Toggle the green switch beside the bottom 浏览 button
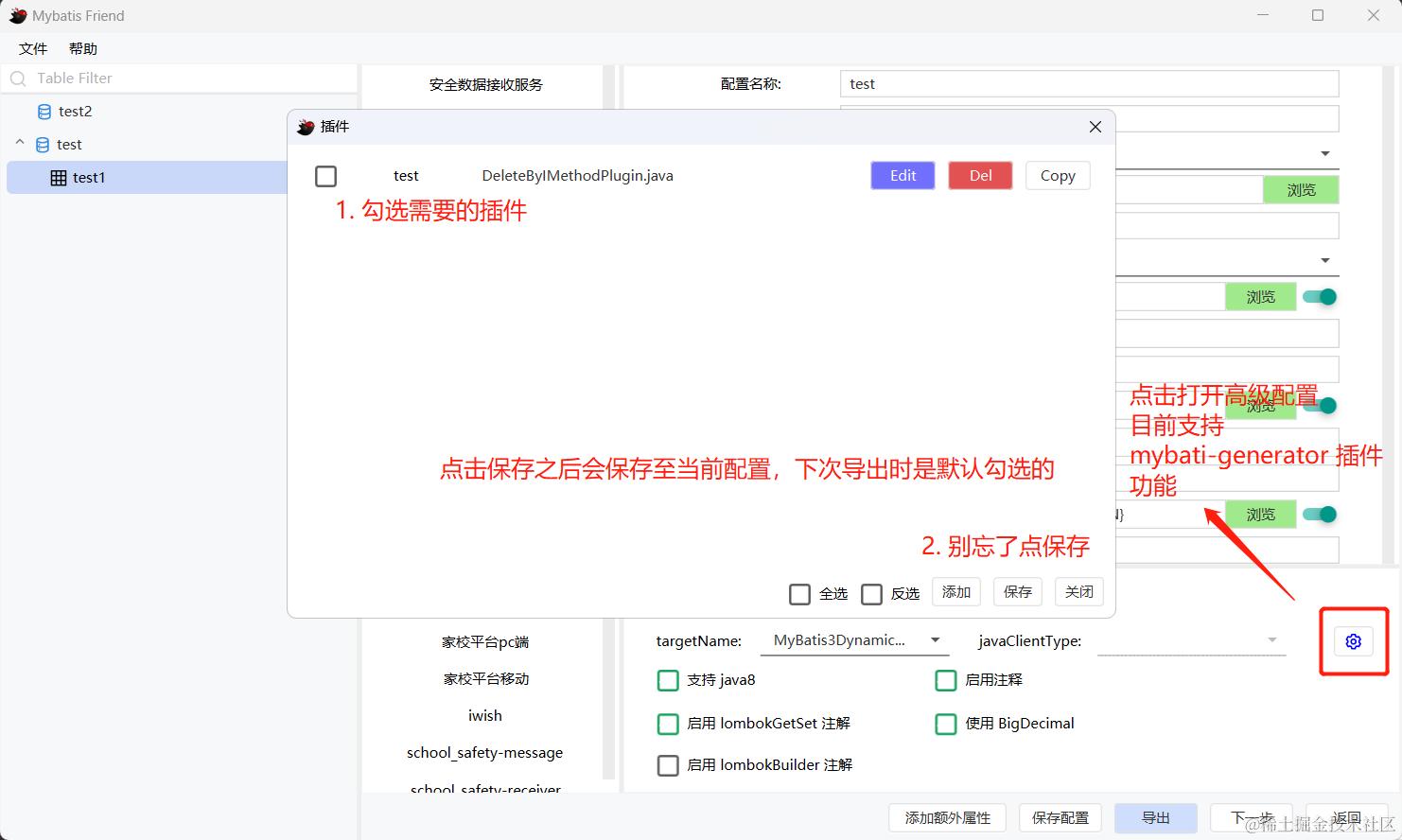The width and height of the screenshot is (1402, 840). (1320, 514)
